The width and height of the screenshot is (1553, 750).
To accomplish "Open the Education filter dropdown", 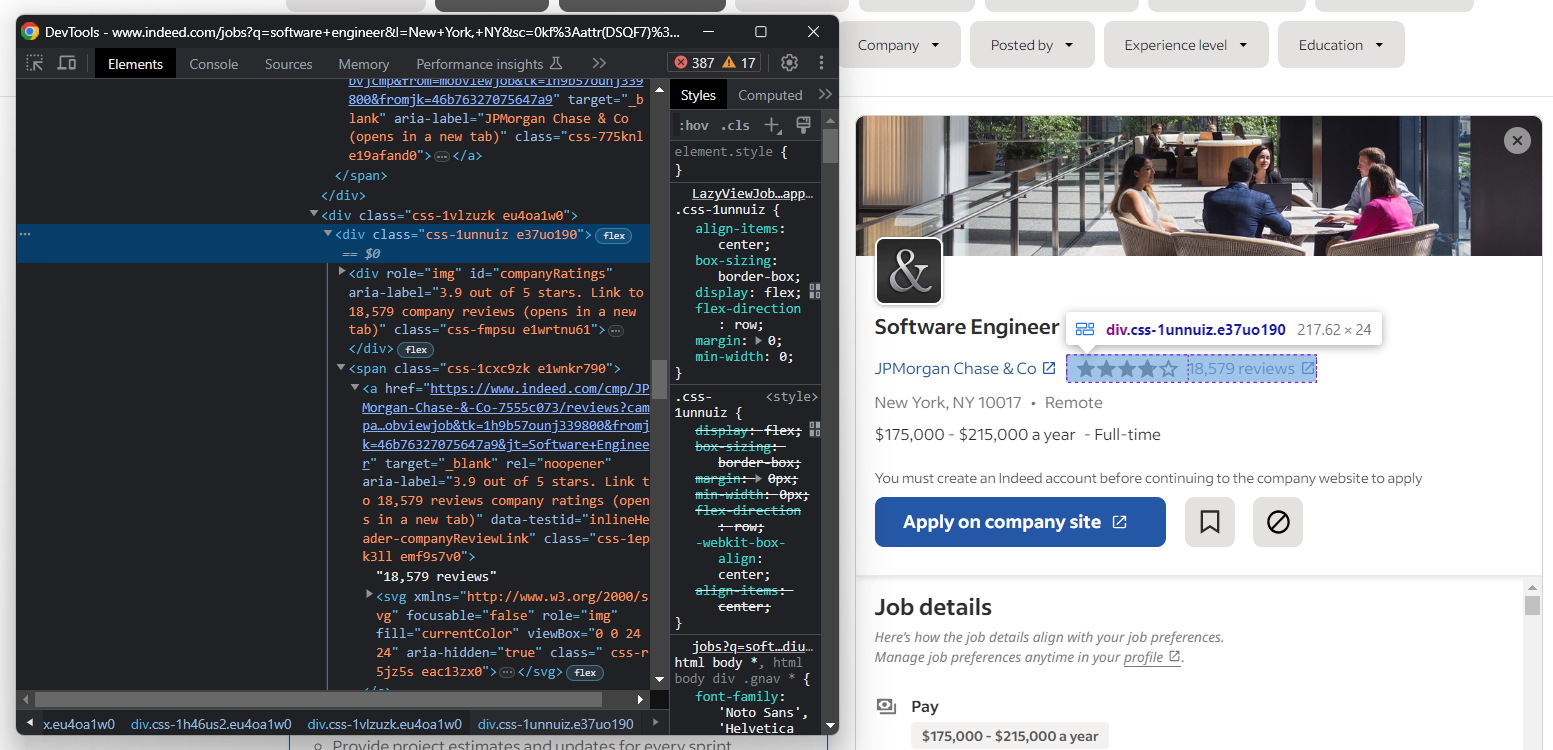I will tap(1340, 45).
